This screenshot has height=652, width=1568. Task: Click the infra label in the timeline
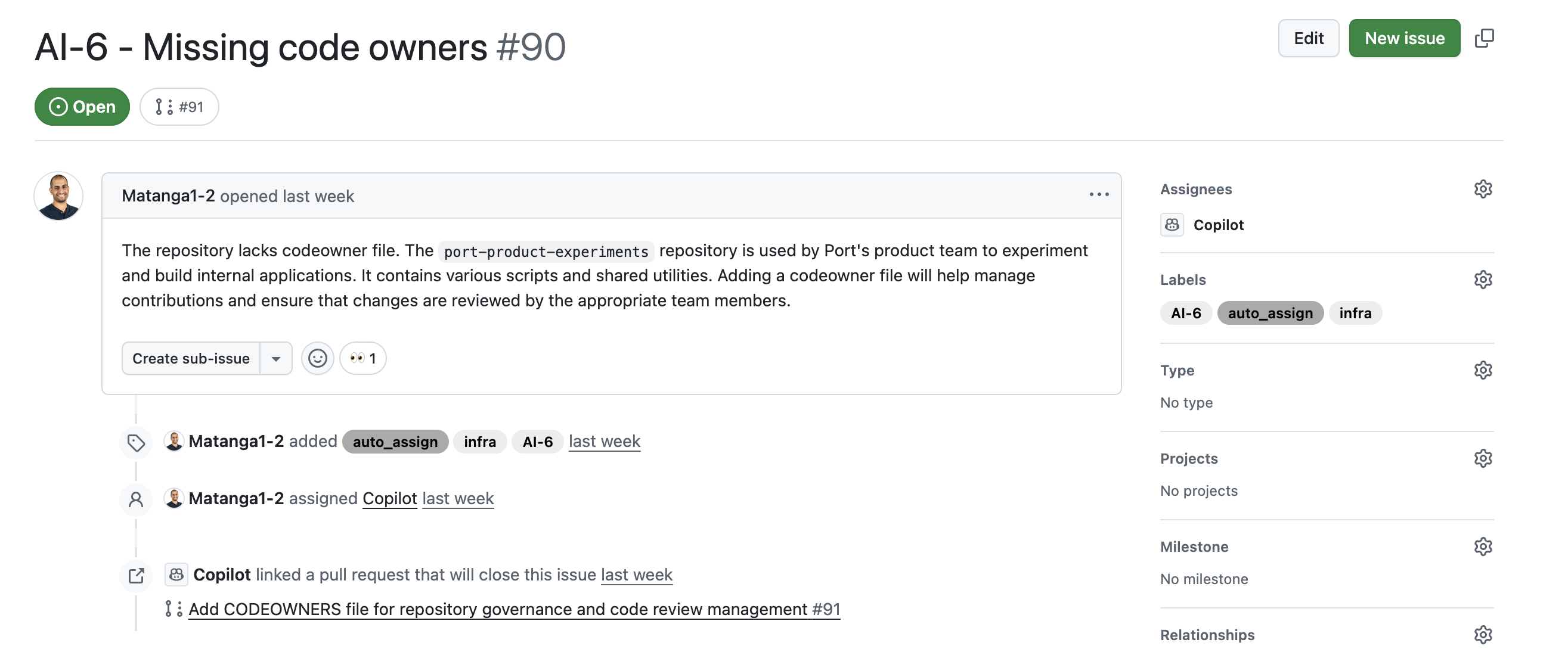[480, 442]
